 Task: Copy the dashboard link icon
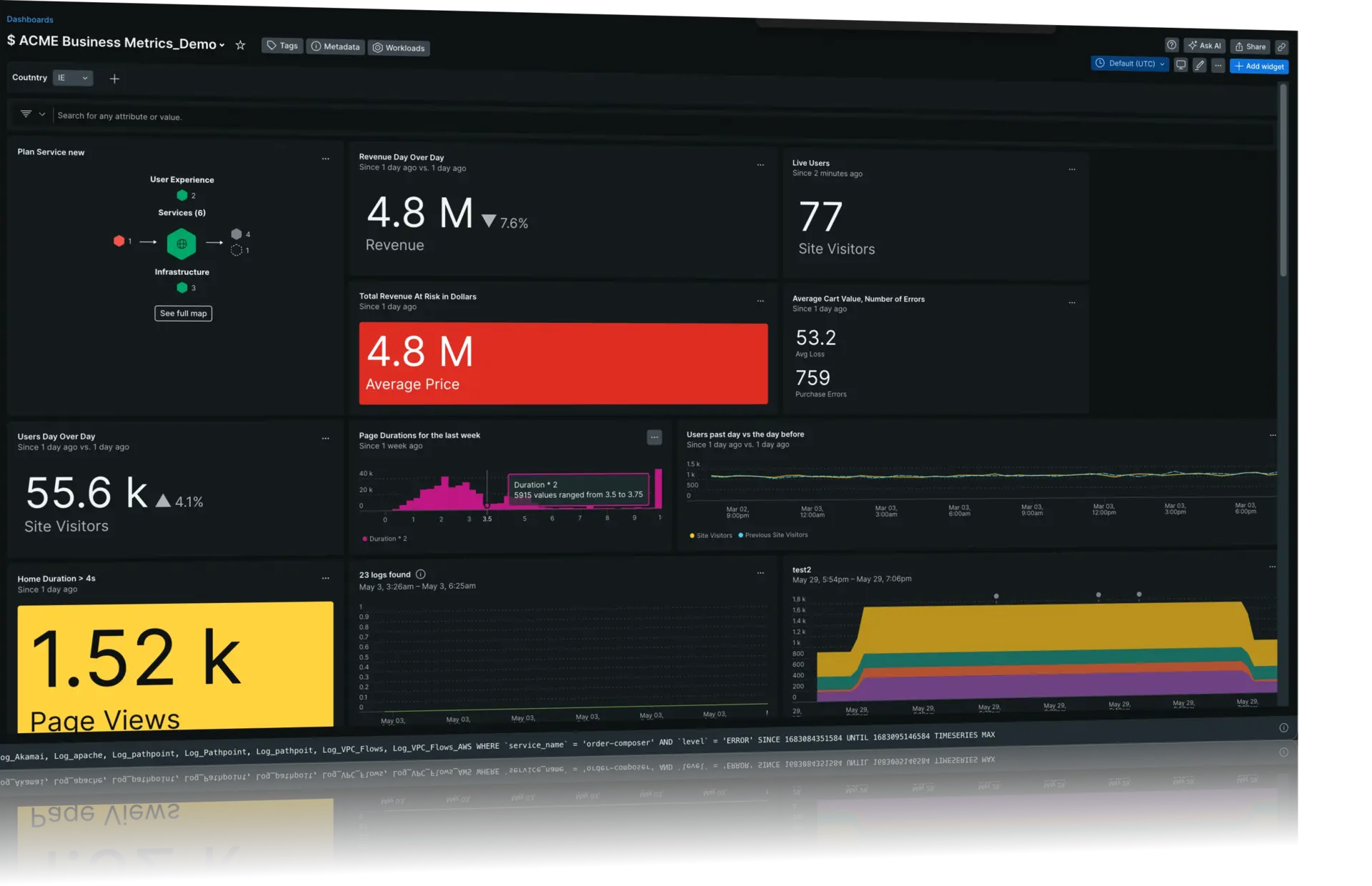tap(1282, 47)
